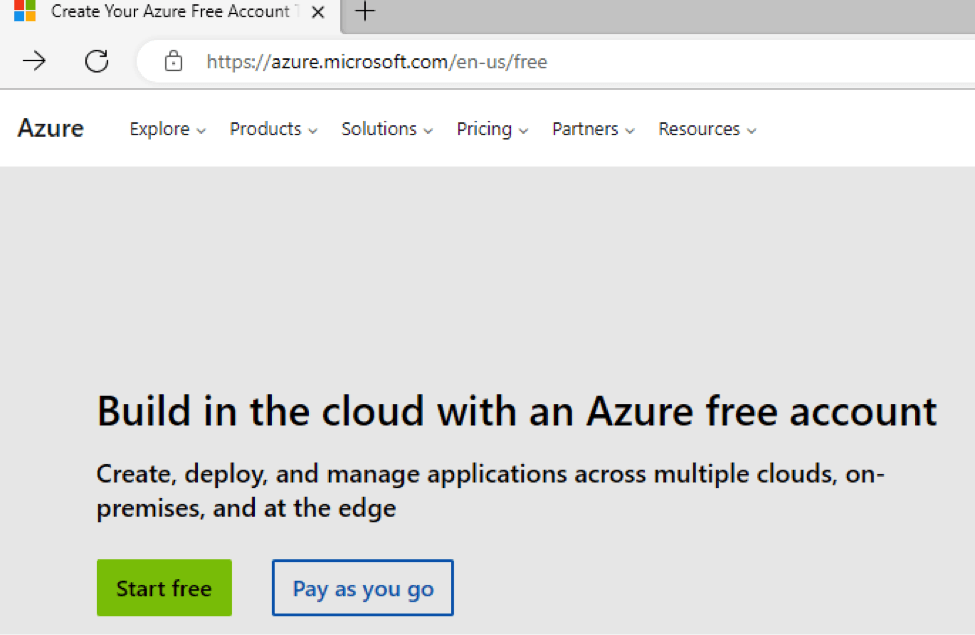Reload the page with the refresh icon
Image resolution: width=975 pixels, height=635 pixels.
(96, 61)
